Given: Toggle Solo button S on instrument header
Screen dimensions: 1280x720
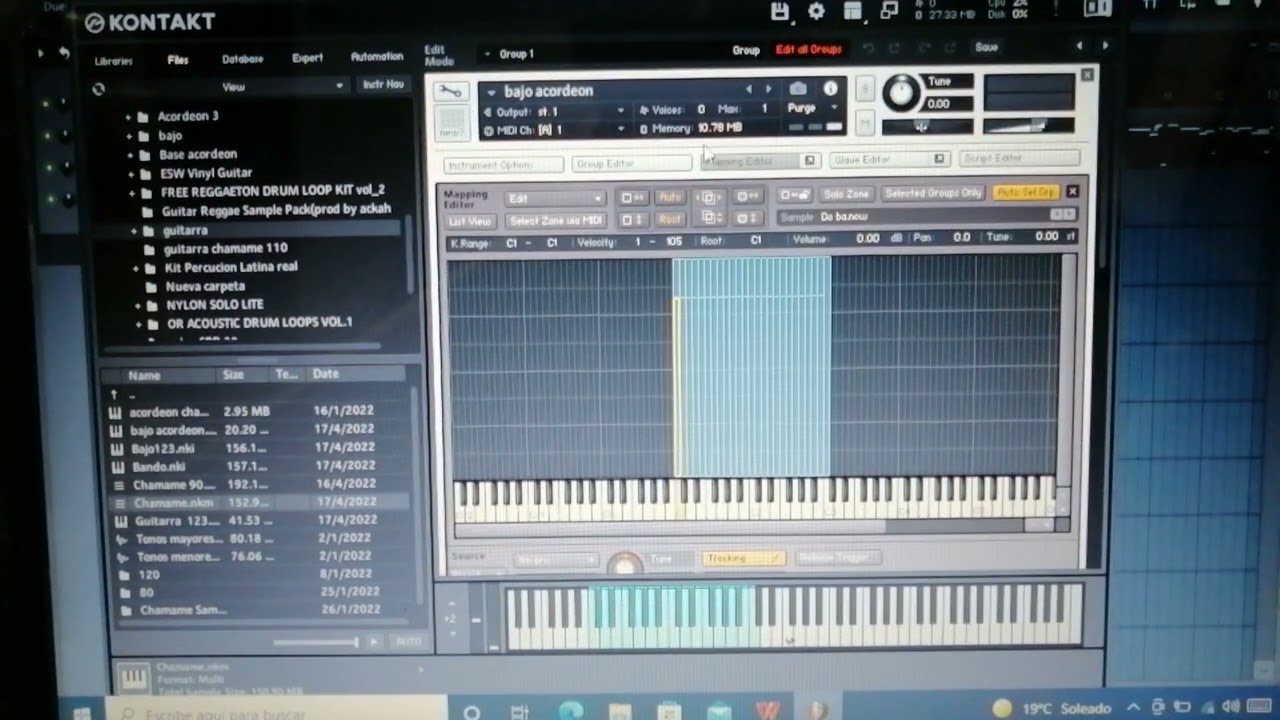Looking at the screenshot, I should pyautogui.click(x=866, y=89).
